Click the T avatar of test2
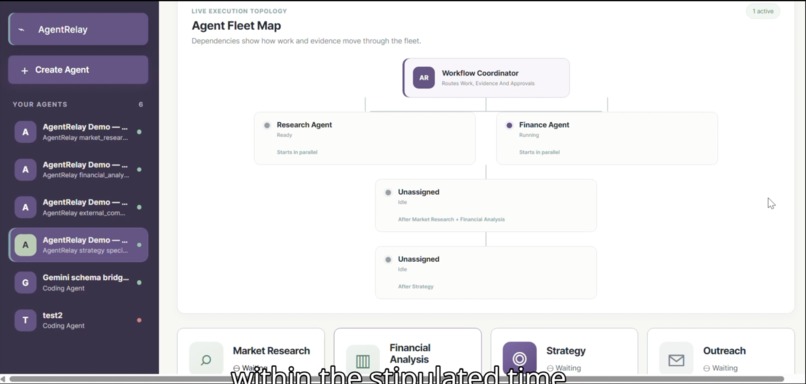 pos(25,320)
